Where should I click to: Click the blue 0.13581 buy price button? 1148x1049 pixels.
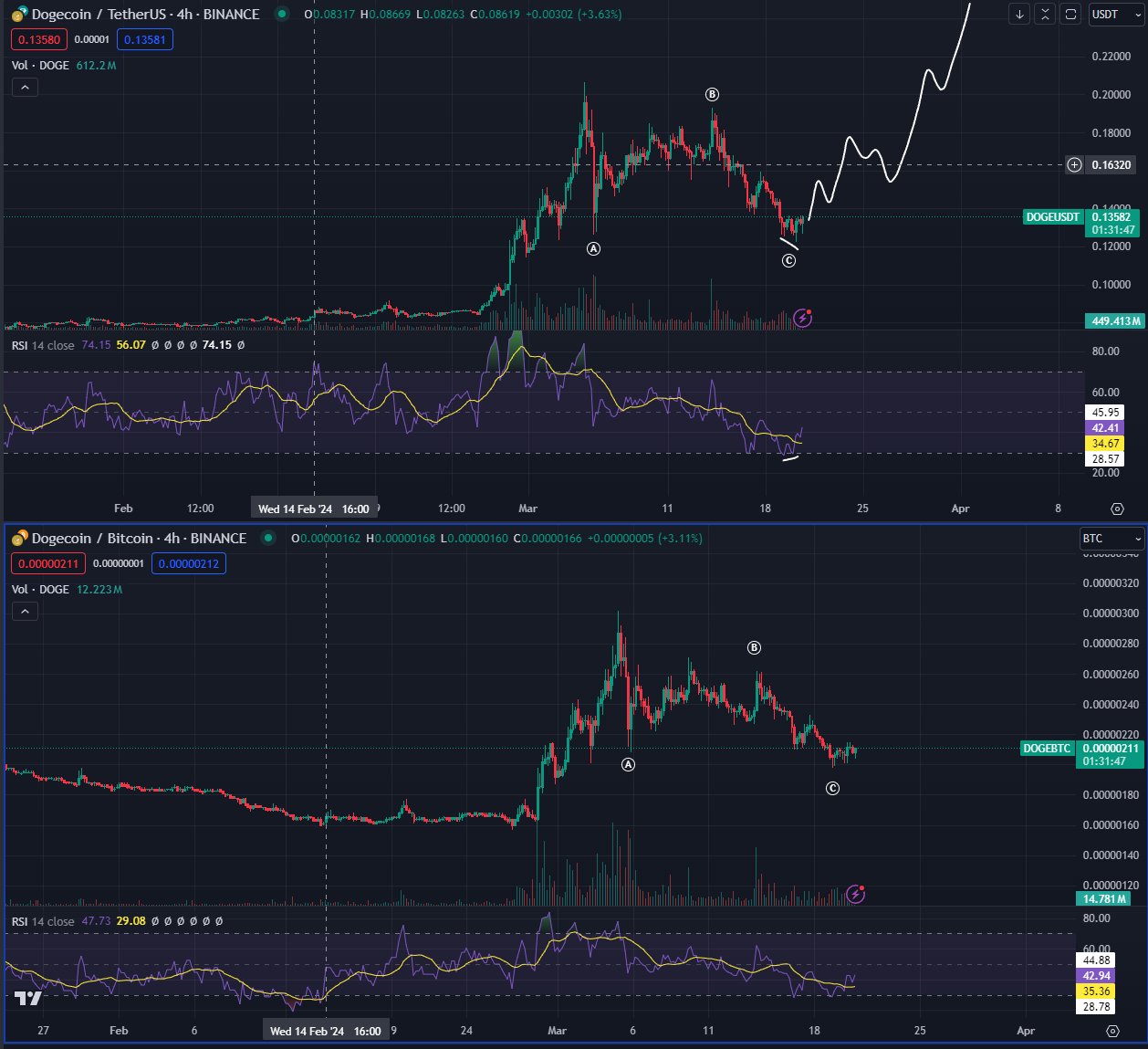[x=145, y=39]
